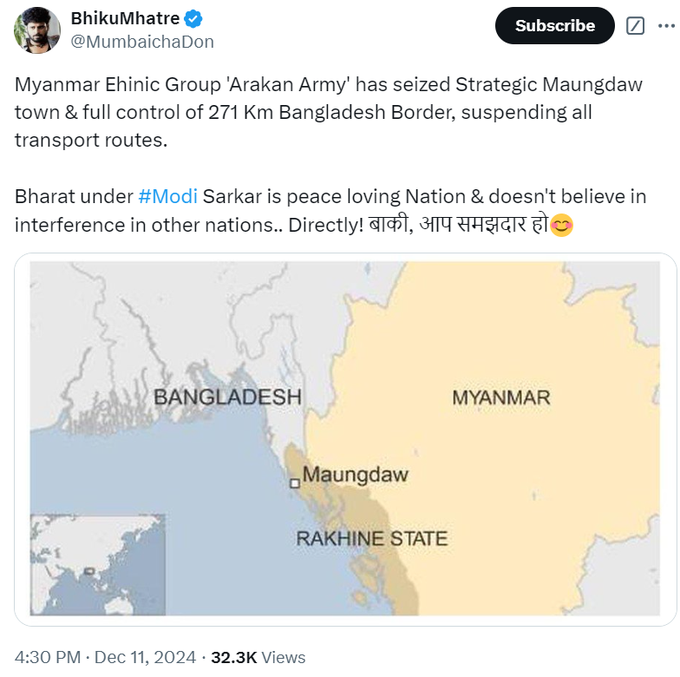Viewport: 680px width, 677px height.
Task: Open the BhikuMhatre display name link
Action: [125, 19]
